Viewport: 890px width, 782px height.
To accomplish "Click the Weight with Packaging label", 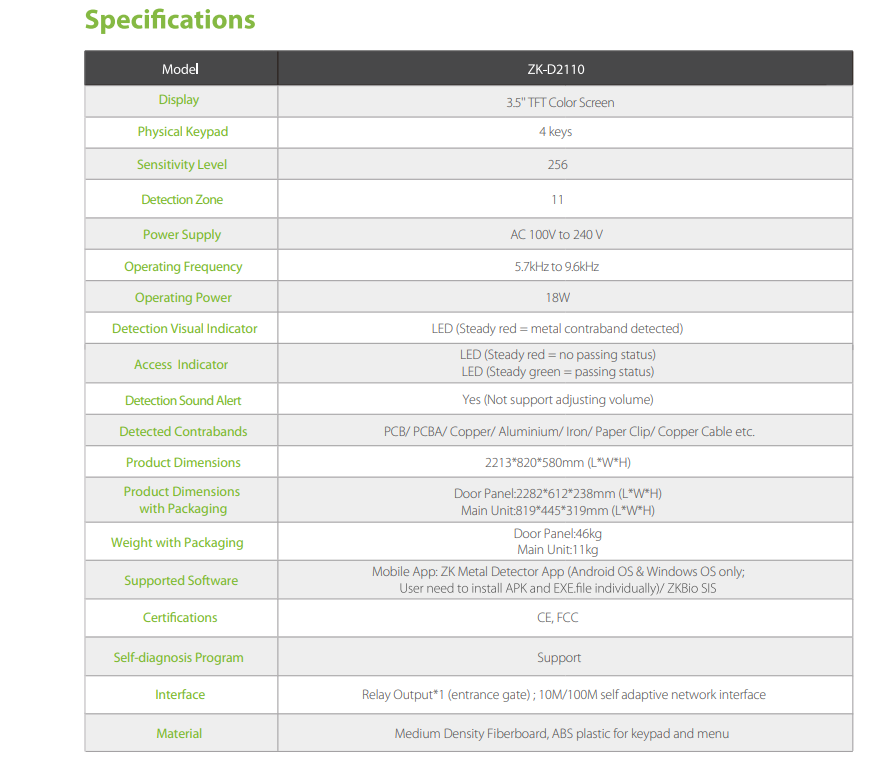I will (177, 543).
